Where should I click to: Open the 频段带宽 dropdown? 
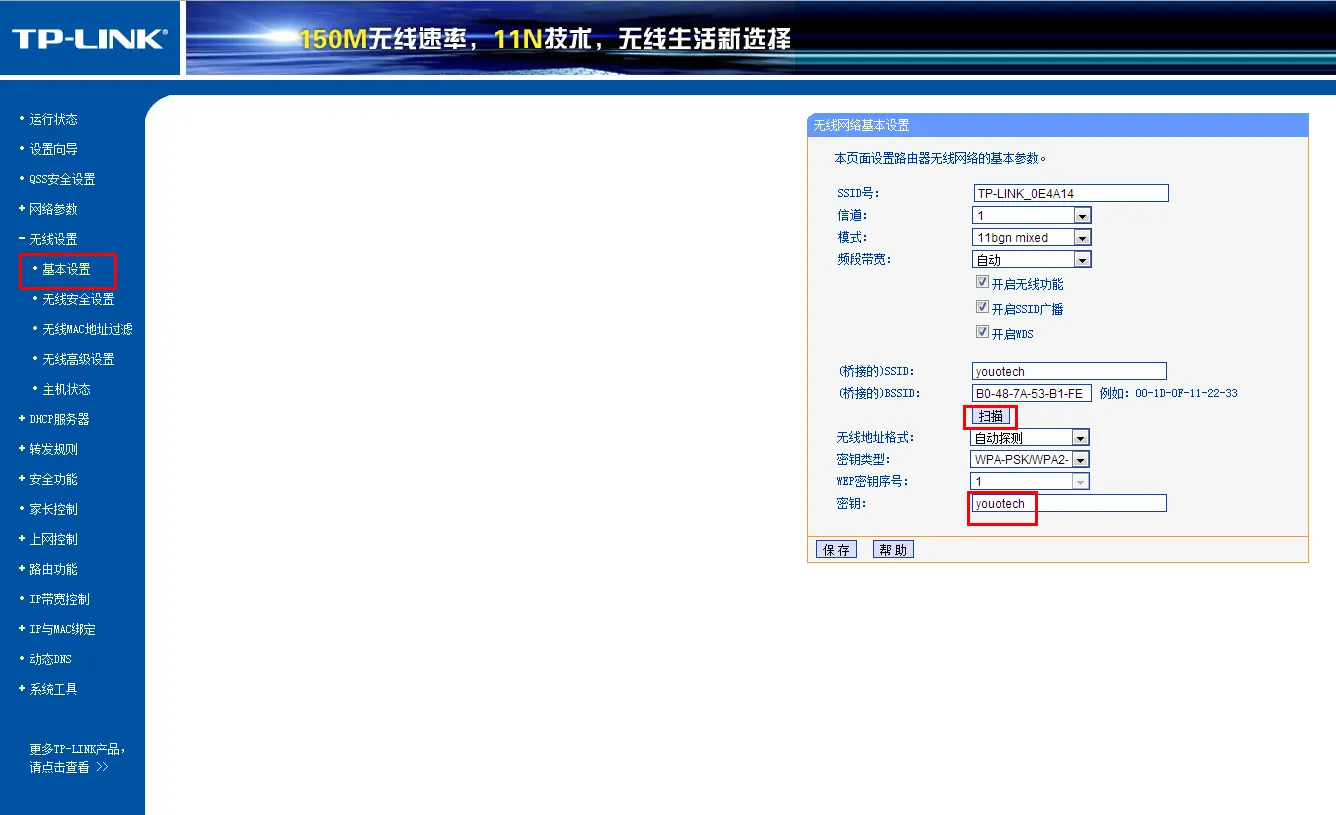tap(1032, 259)
